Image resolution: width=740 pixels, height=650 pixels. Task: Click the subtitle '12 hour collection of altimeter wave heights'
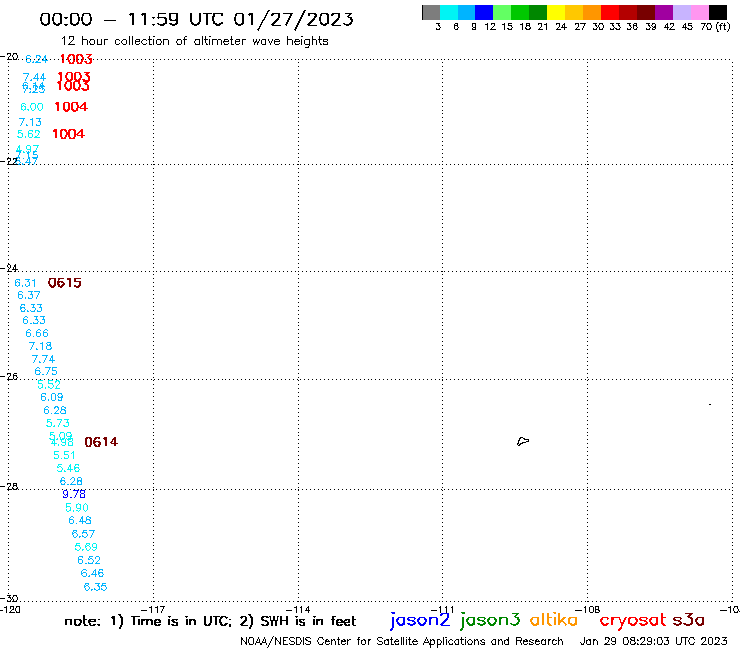click(x=194, y=41)
